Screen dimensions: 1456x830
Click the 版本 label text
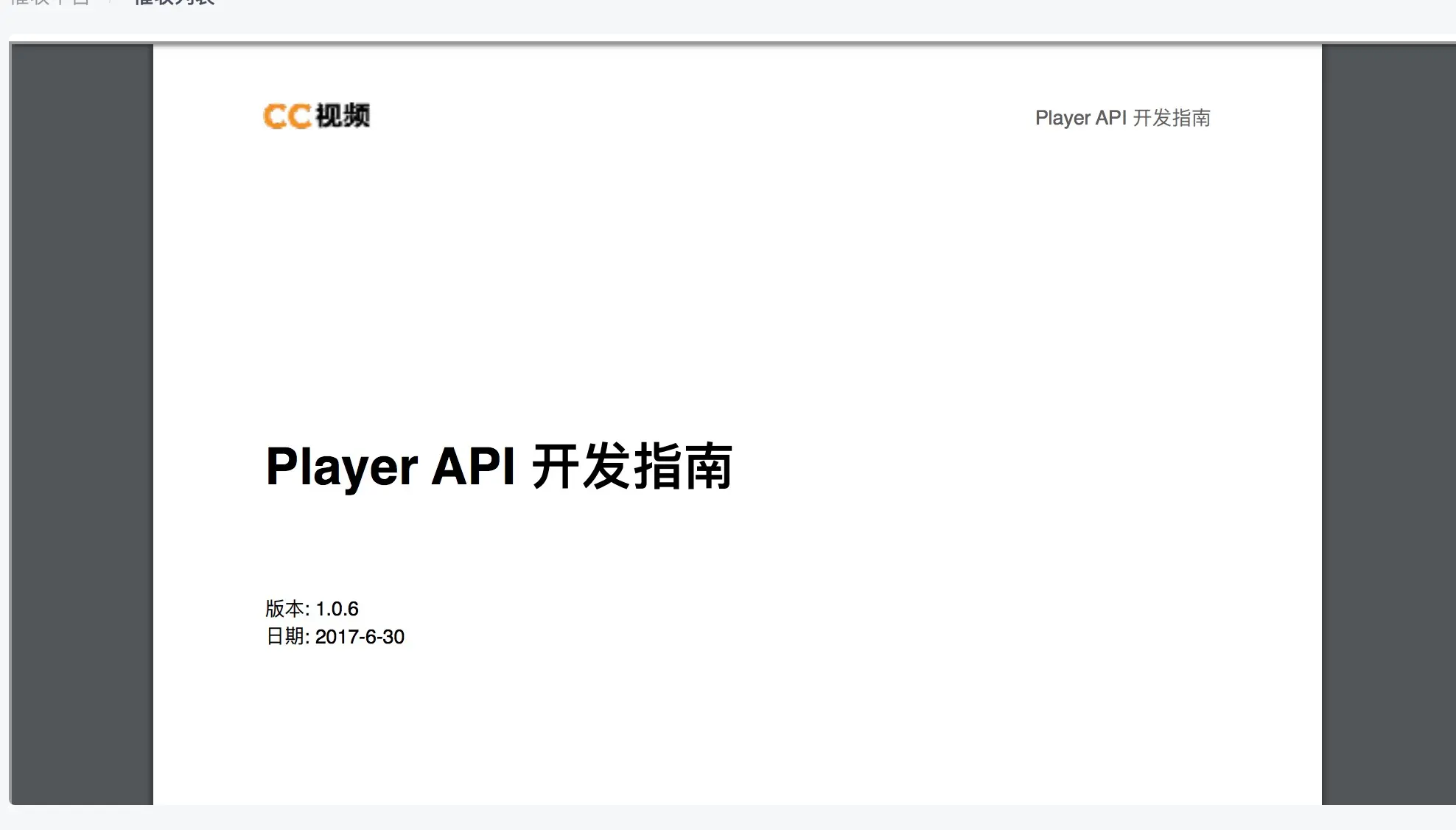[x=284, y=609]
